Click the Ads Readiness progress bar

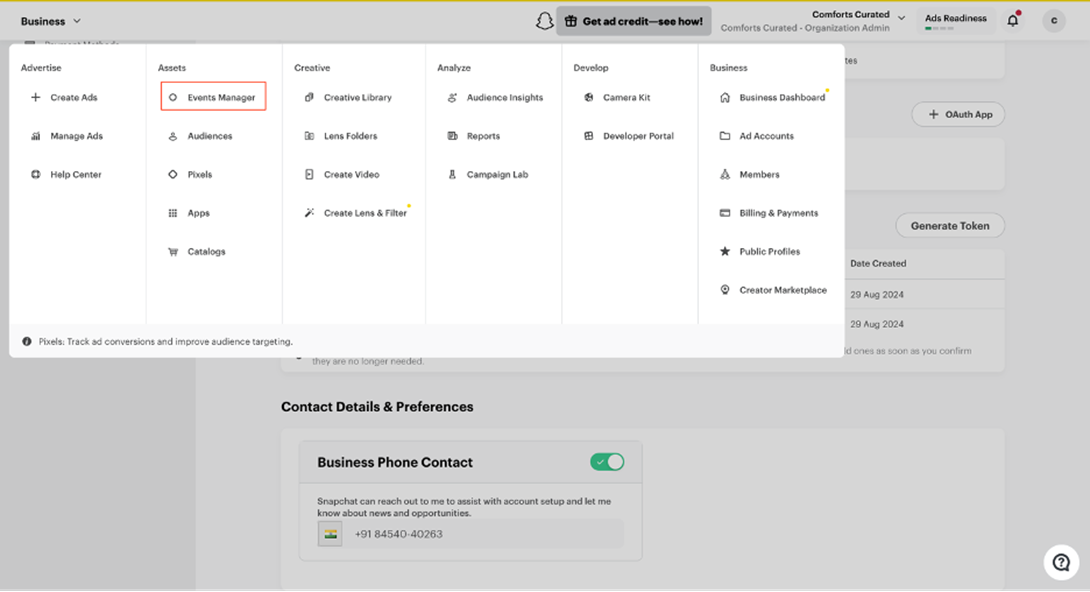pos(939,28)
